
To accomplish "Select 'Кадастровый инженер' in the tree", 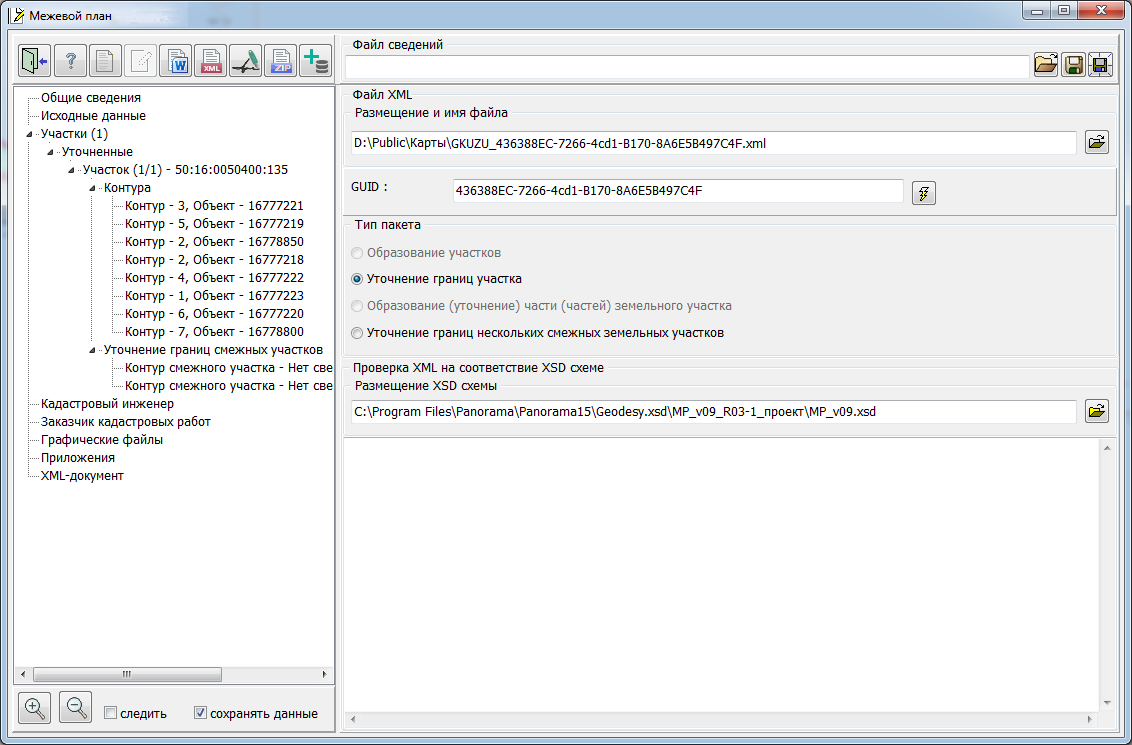I will 107,404.
